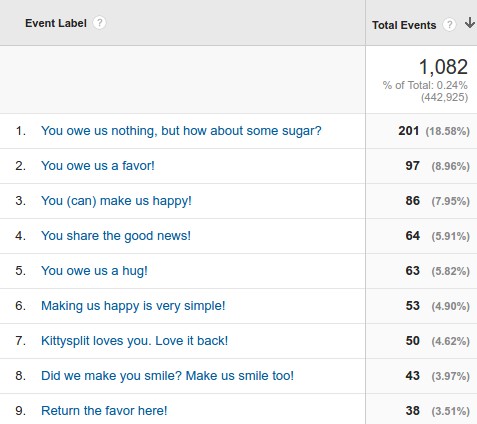The image size is (477, 424).
Task: Click help icon next to Event Label
Action: point(99,23)
